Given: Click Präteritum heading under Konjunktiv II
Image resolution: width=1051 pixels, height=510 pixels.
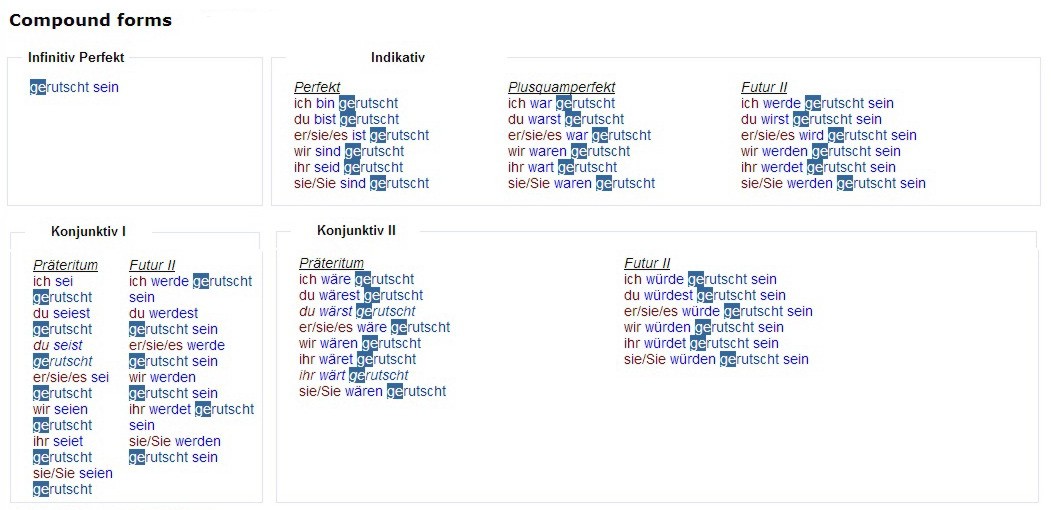Looking at the screenshot, I should (x=332, y=263).
